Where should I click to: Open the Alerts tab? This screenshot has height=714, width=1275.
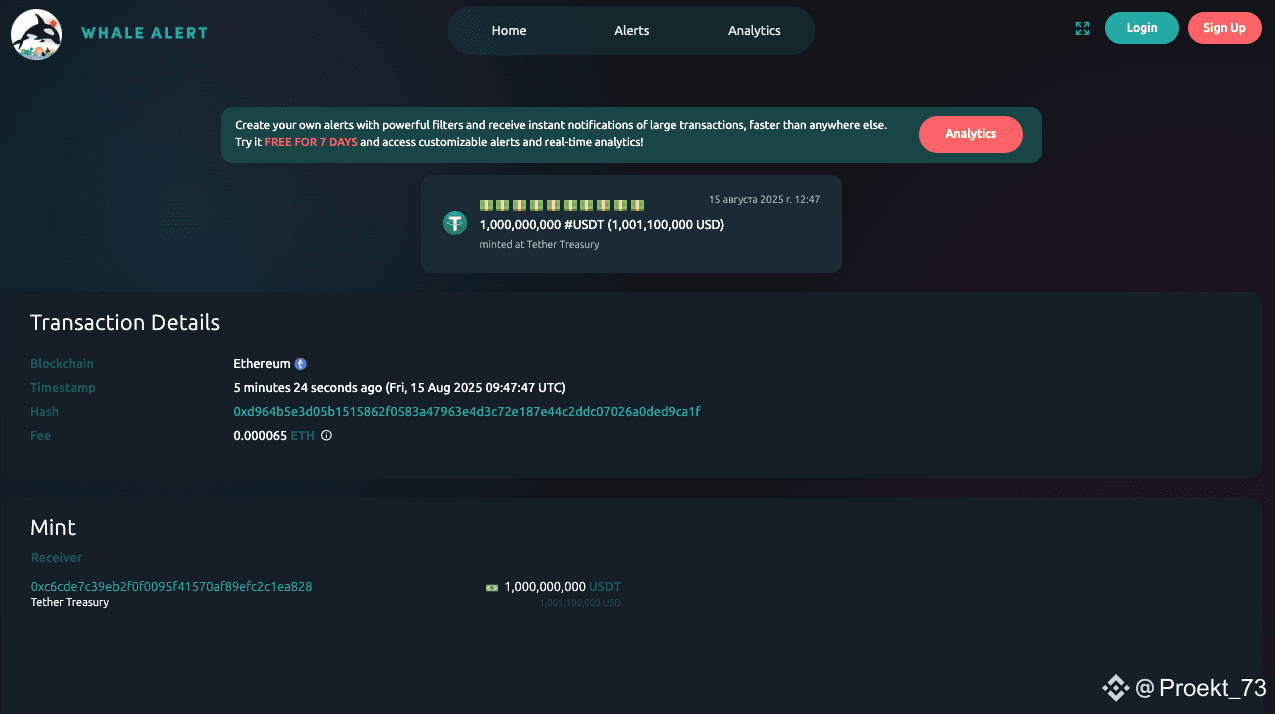tap(632, 31)
